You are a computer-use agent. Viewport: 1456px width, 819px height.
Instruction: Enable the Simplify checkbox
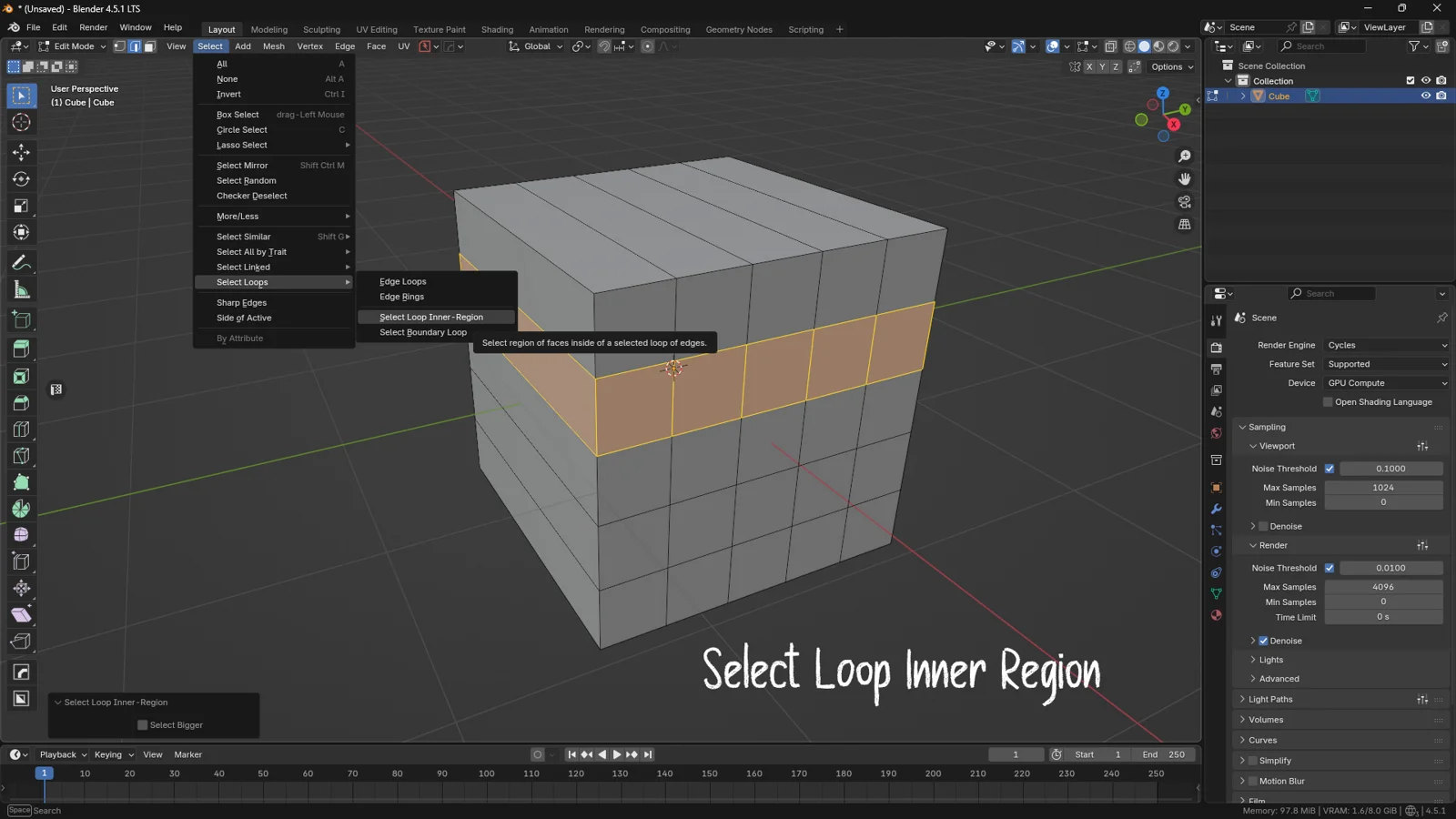1253,761
